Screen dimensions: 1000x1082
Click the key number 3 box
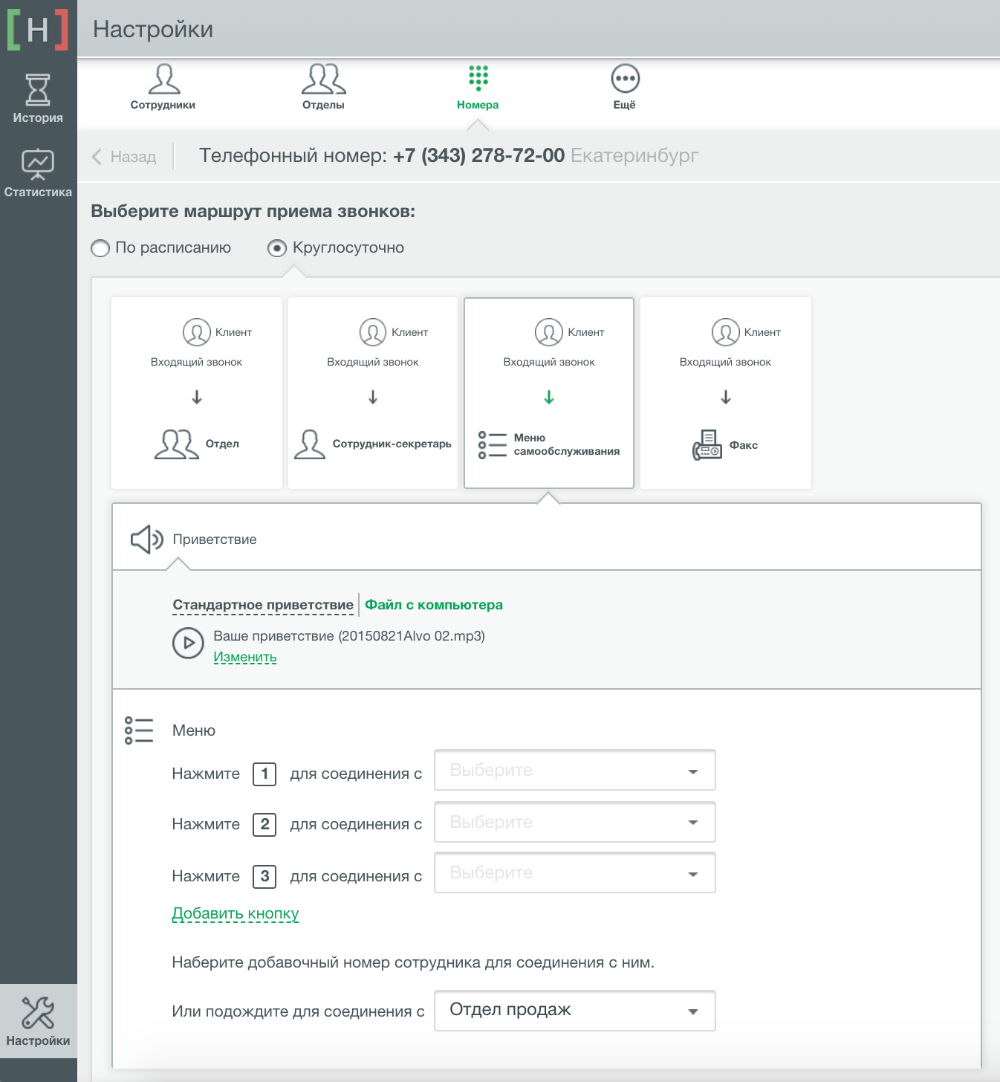[264, 876]
